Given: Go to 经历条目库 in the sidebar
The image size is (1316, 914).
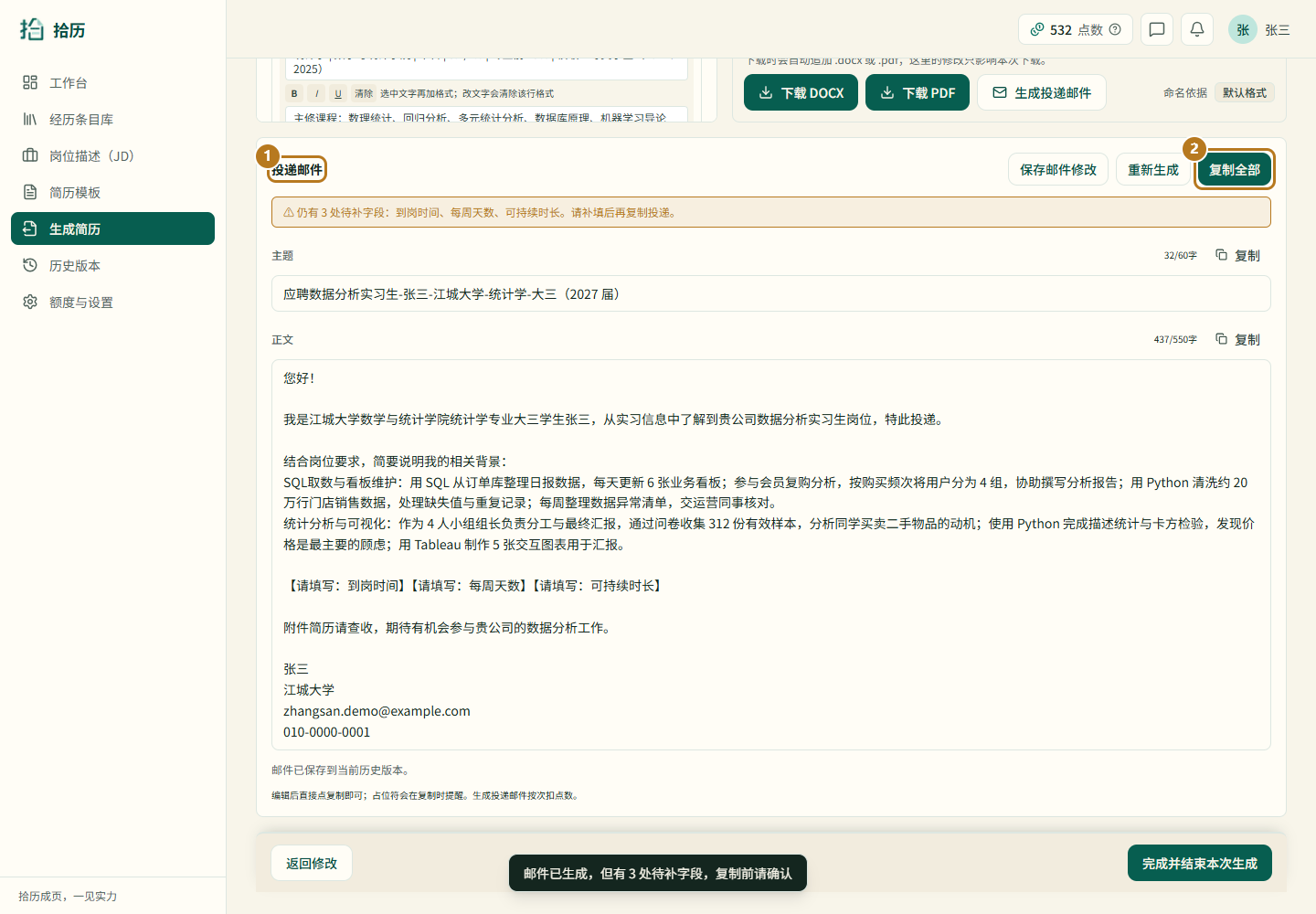Looking at the screenshot, I should [x=112, y=119].
